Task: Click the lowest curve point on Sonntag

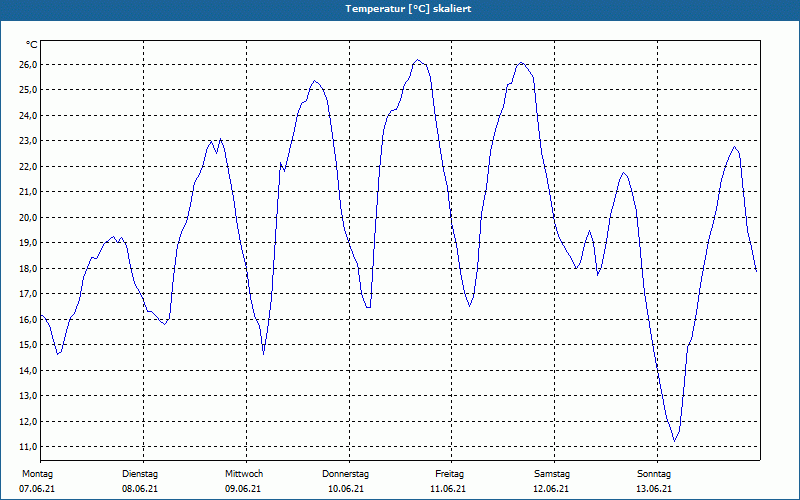Action: tap(674, 441)
